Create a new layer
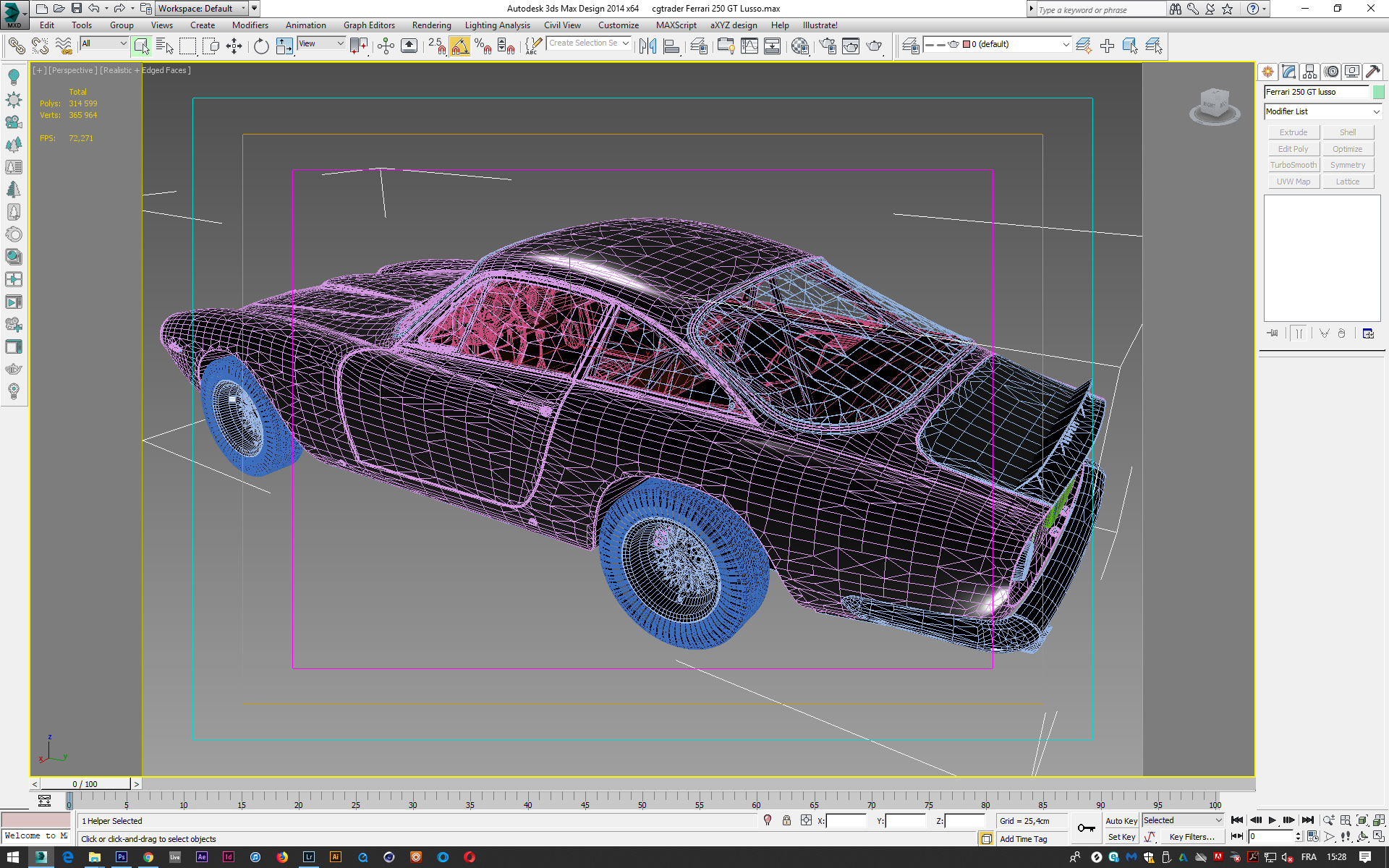The image size is (1389, 868). point(1084,46)
